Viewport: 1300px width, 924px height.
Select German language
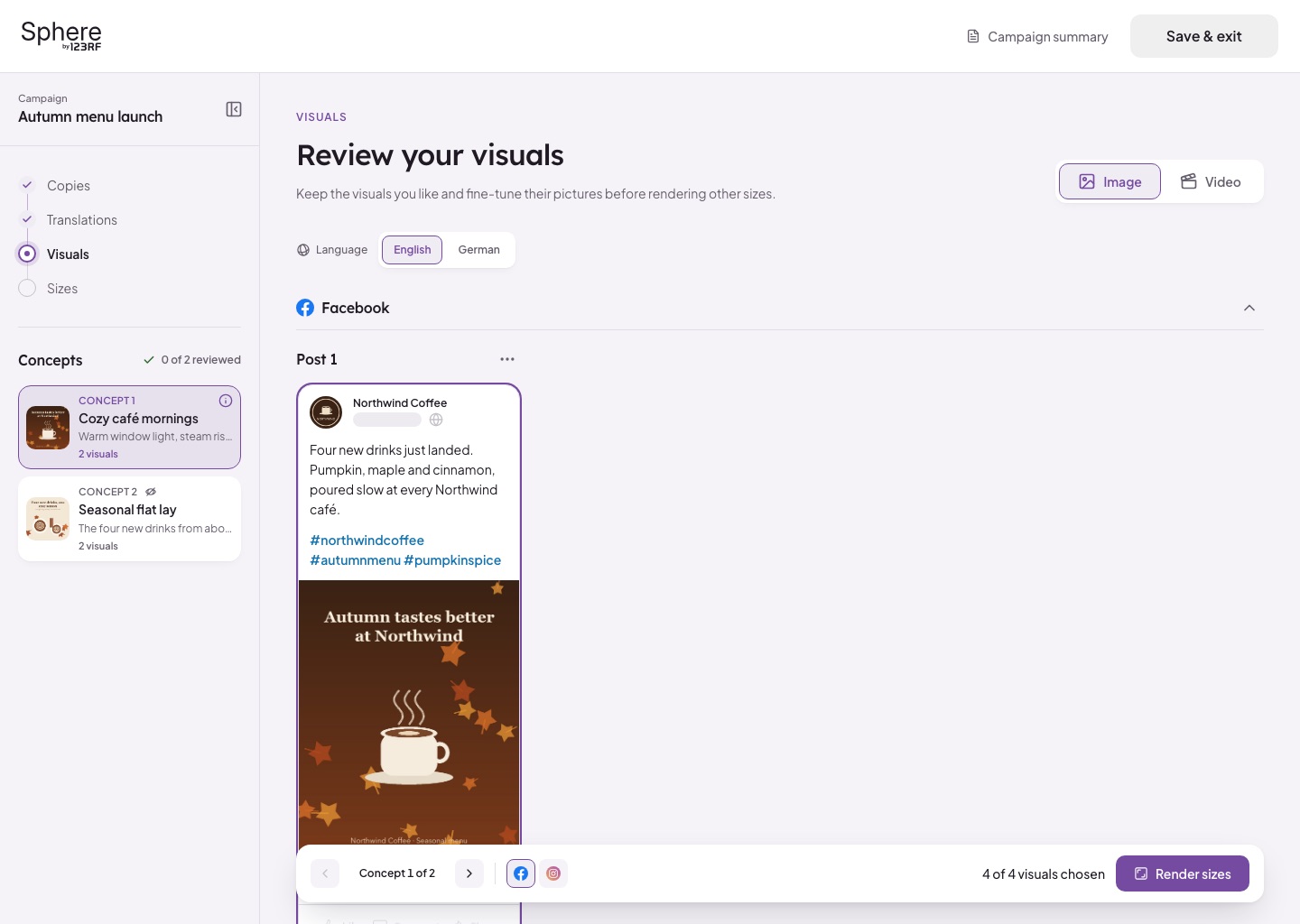coord(478,250)
